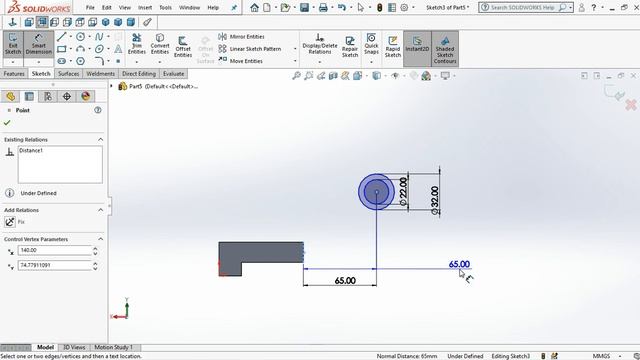Click Mirror Entities
This screenshot has width=640, height=360.
[241, 37]
